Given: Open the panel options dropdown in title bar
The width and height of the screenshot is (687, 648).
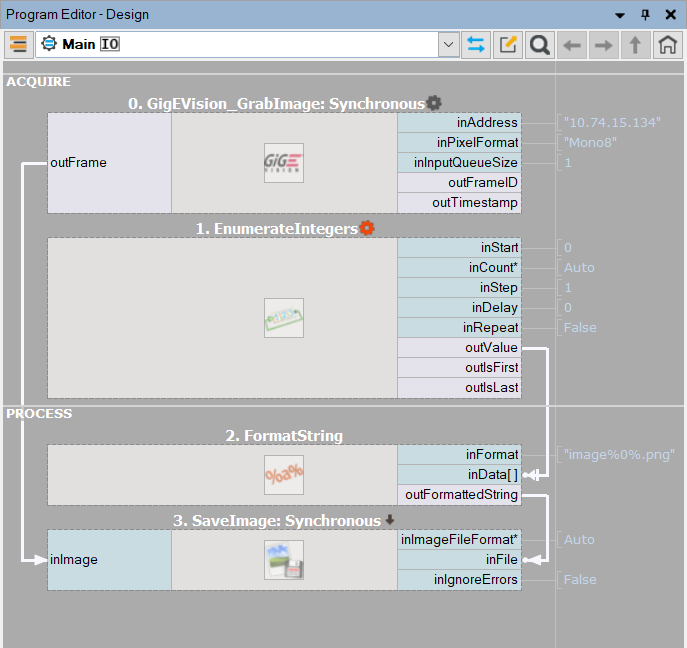Looking at the screenshot, I should click(x=620, y=15).
